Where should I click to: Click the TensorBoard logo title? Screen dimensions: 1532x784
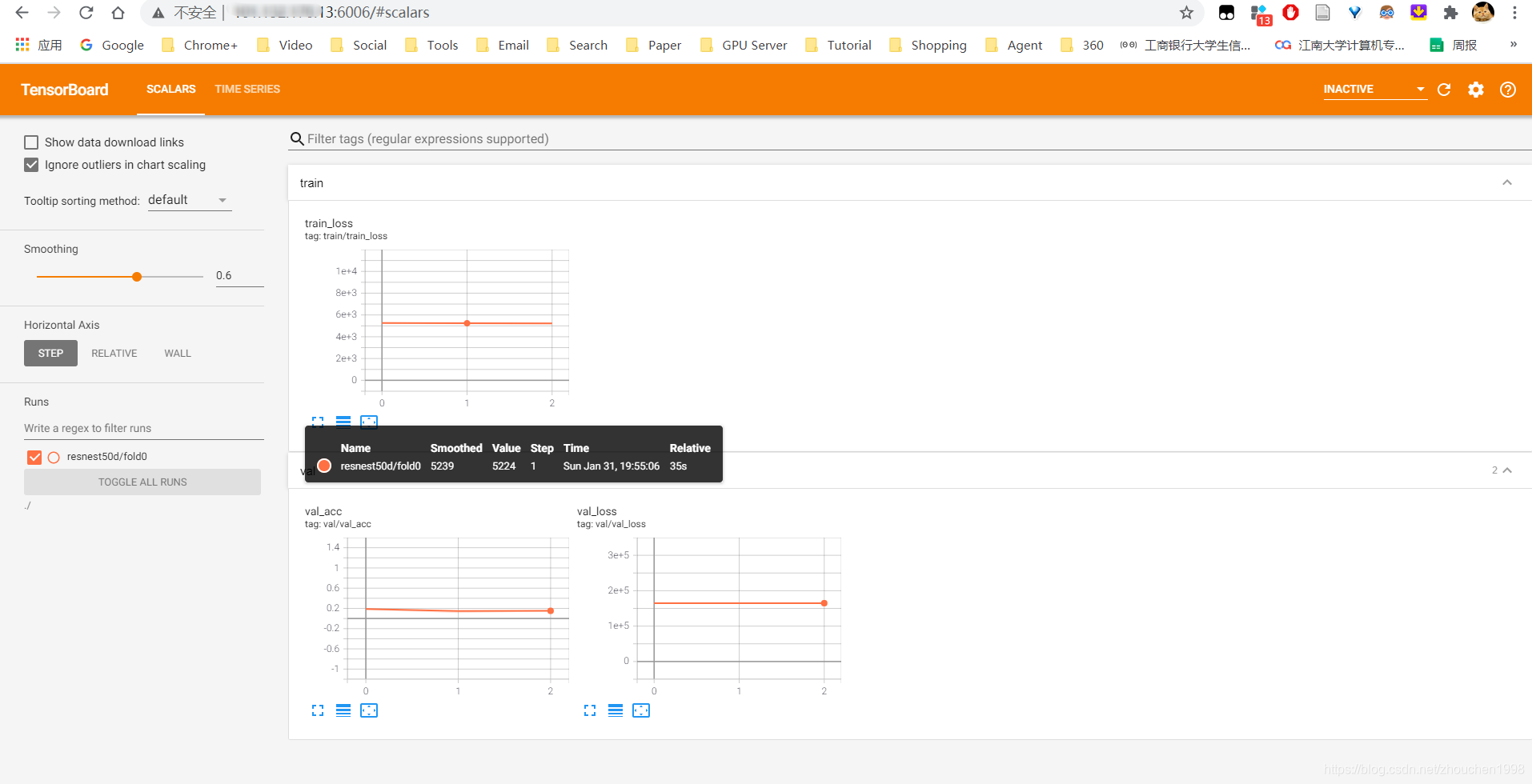click(65, 90)
